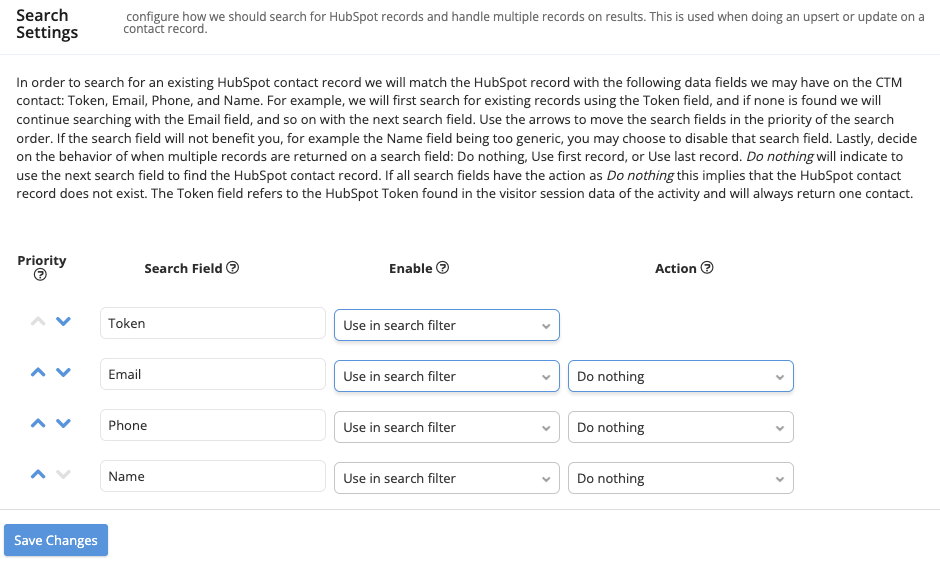Move Email field down in priority
The image size is (940, 569).
tap(63, 373)
